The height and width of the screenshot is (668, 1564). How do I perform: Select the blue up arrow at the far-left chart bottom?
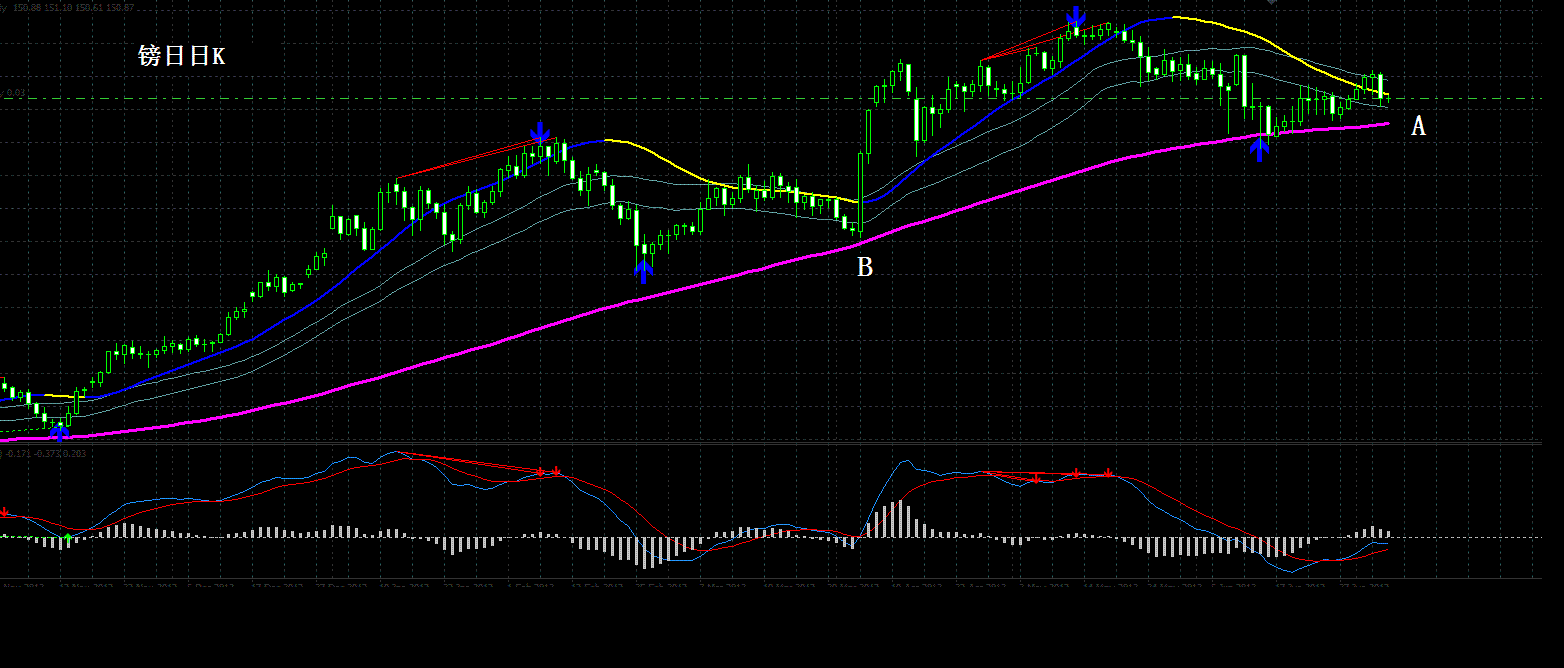click(x=60, y=431)
